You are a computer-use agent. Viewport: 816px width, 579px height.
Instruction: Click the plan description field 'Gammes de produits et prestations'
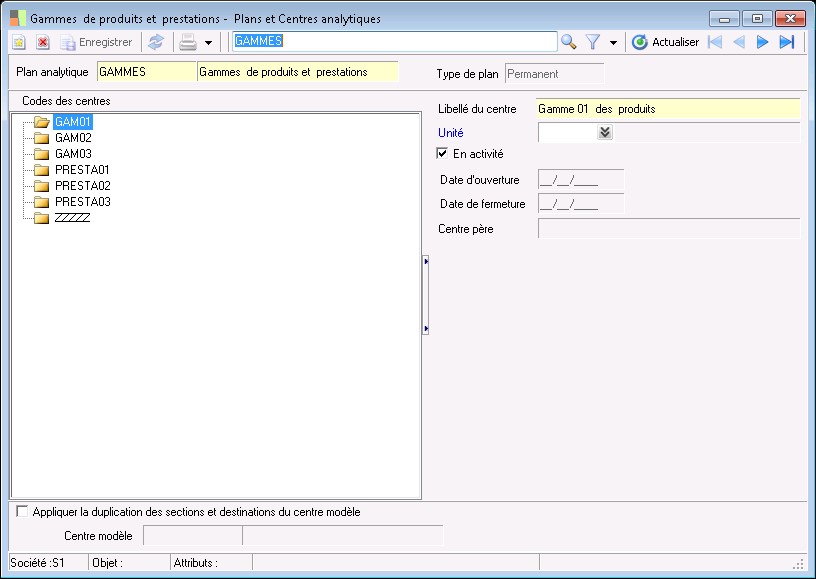point(298,72)
